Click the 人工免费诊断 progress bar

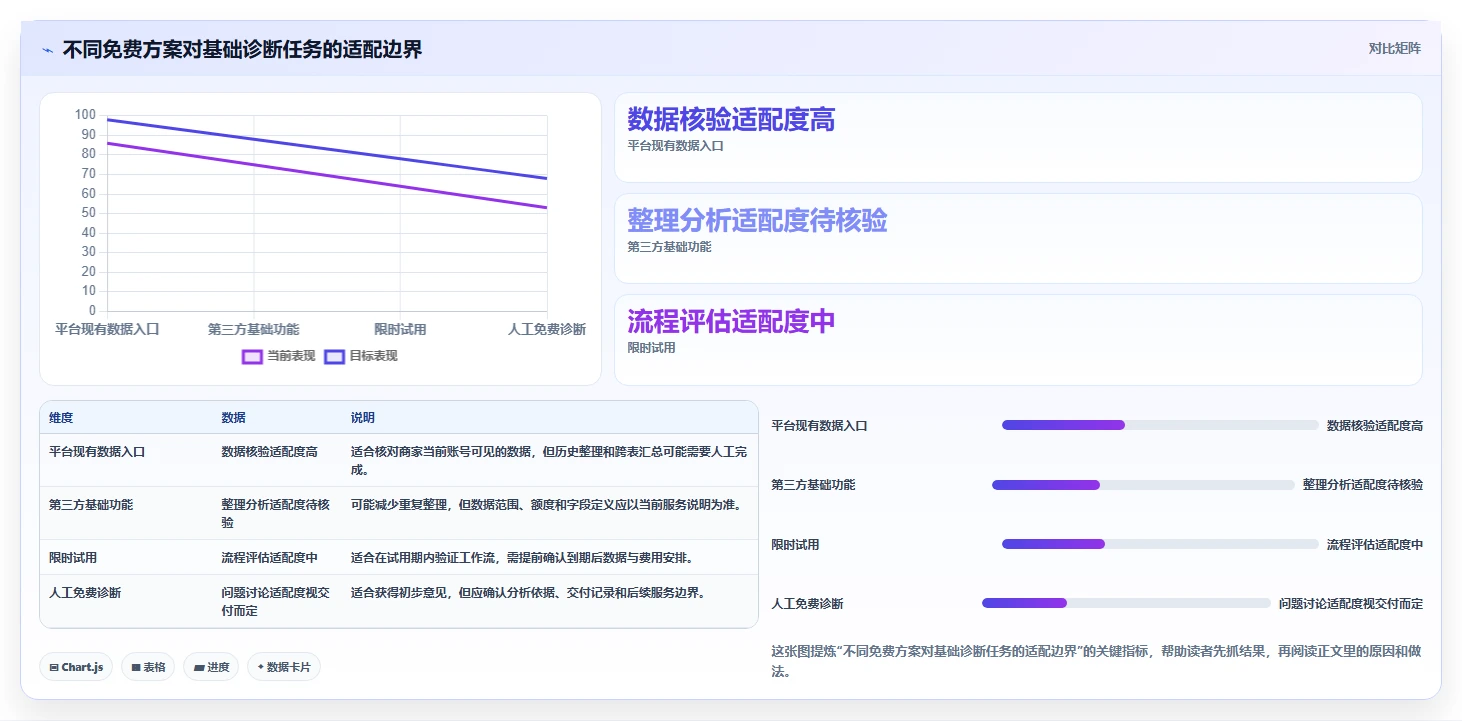1126,603
